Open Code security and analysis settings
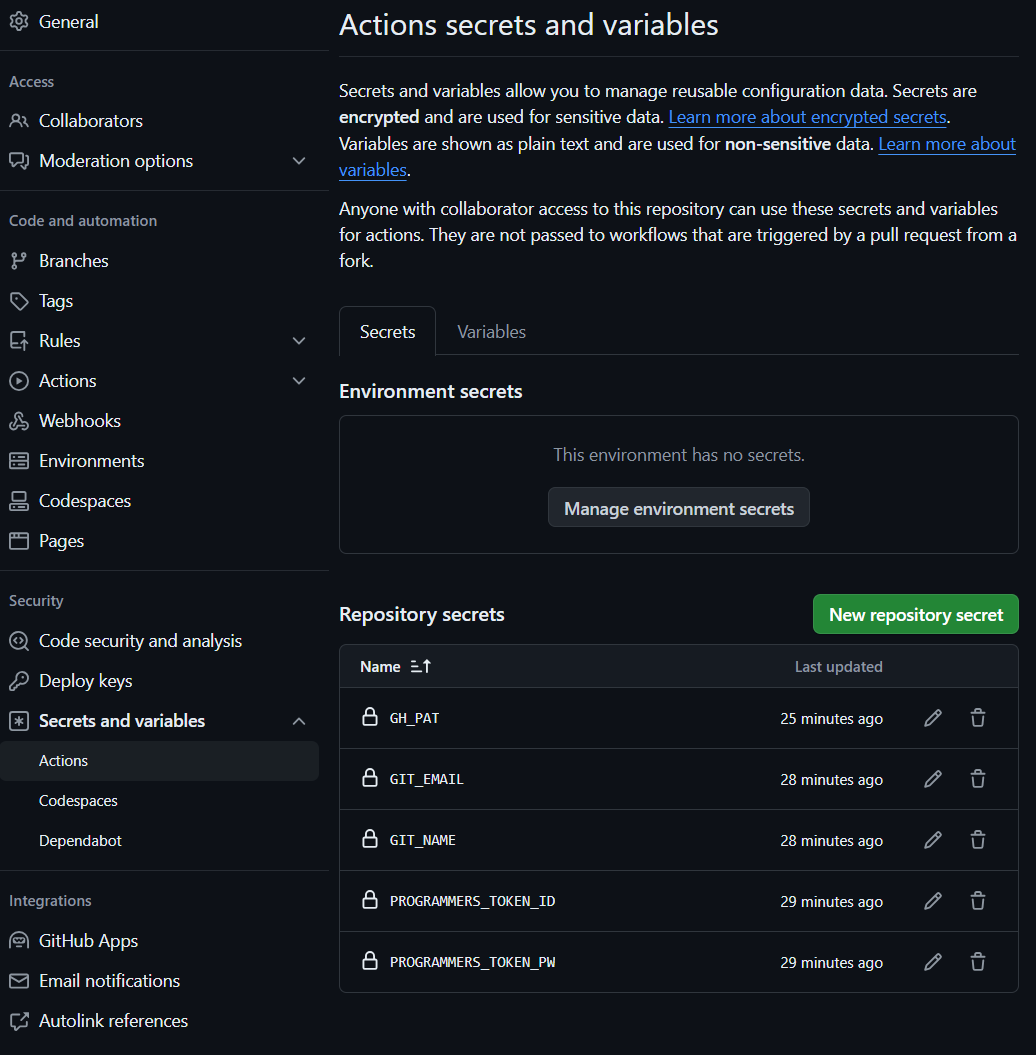The height and width of the screenshot is (1055, 1036). [x=140, y=641]
